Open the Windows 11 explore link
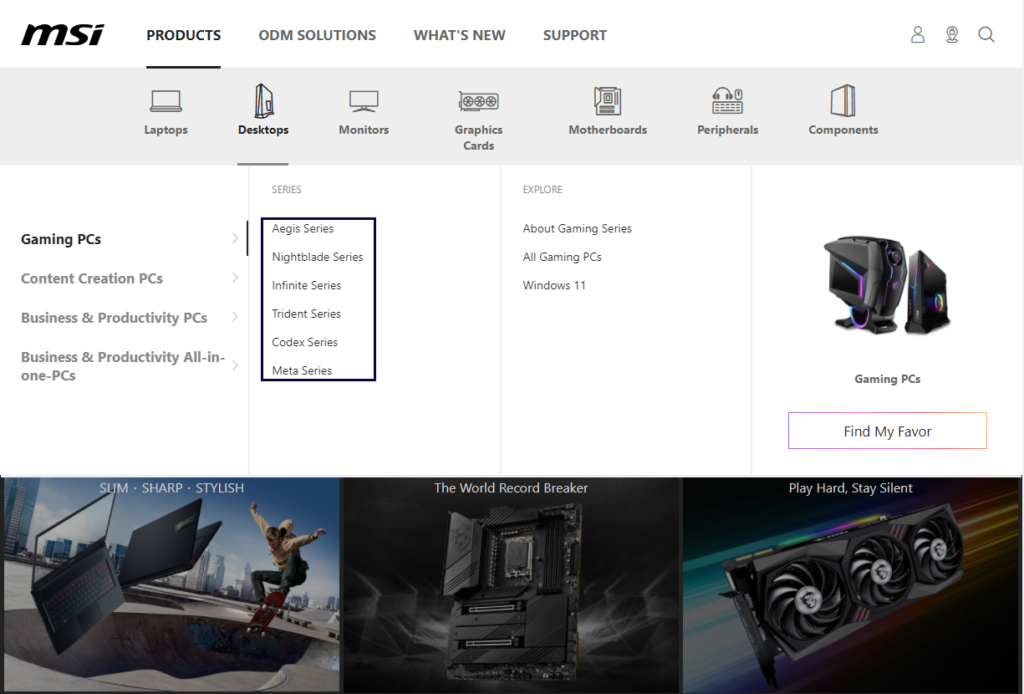 pos(554,286)
